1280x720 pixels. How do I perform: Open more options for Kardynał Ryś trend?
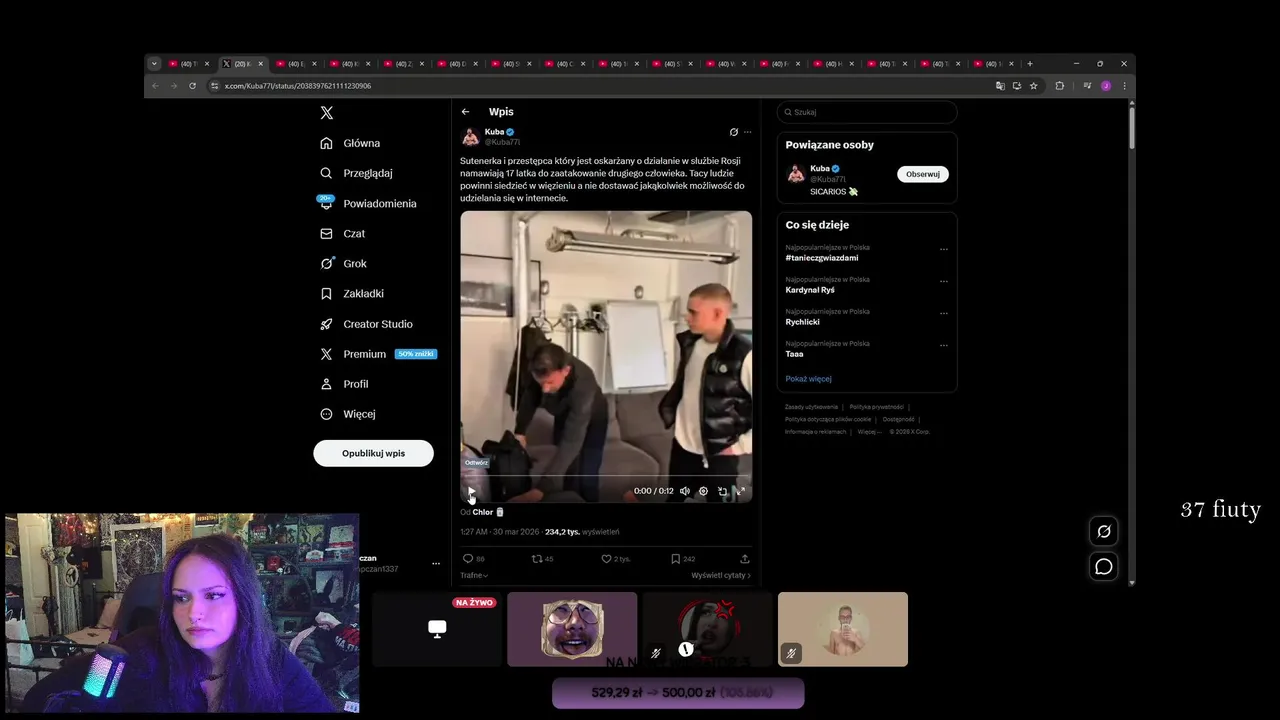pyautogui.click(x=943, y=282)
